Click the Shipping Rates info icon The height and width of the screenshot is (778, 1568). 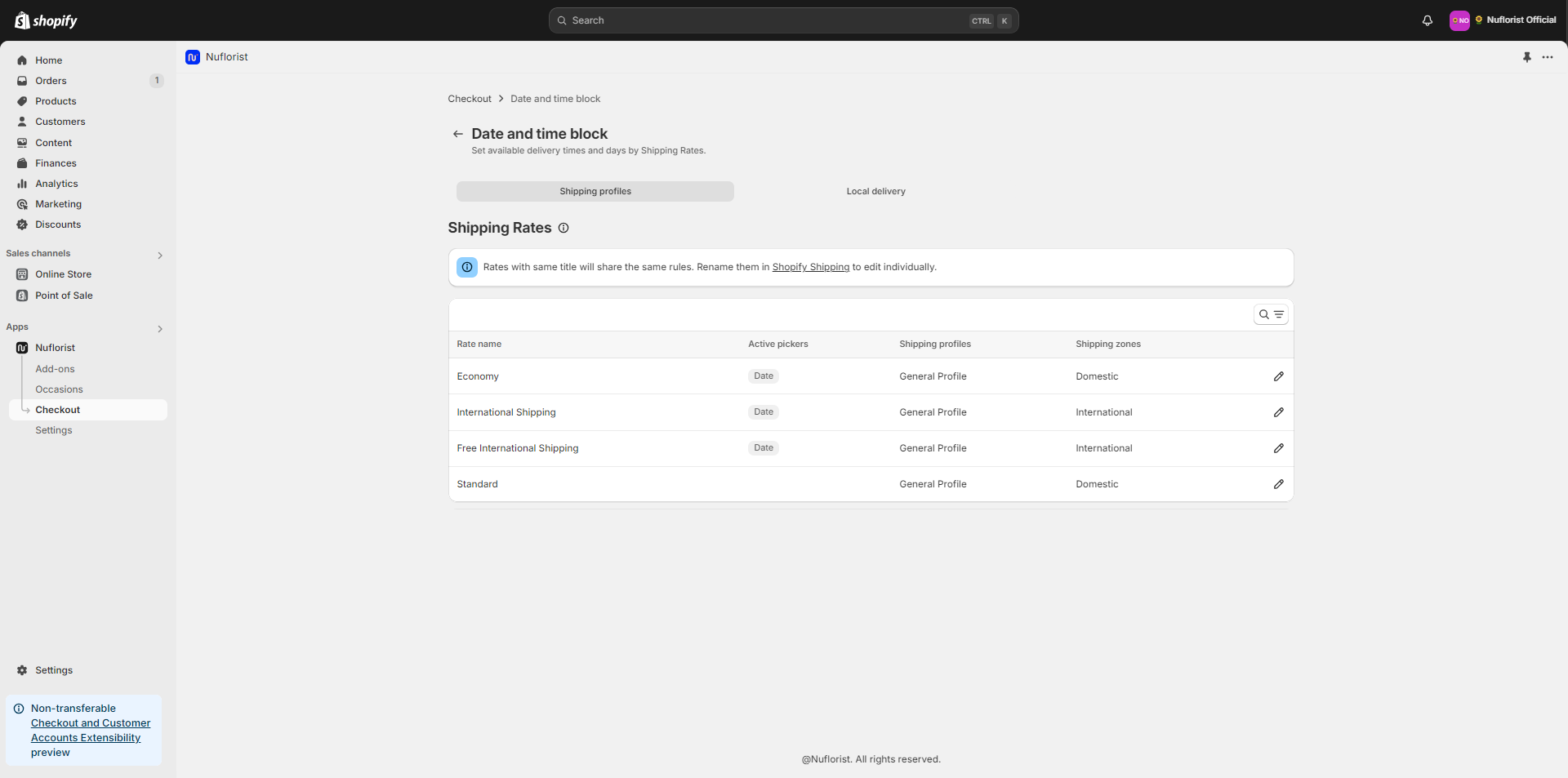(x=563, y=228)
